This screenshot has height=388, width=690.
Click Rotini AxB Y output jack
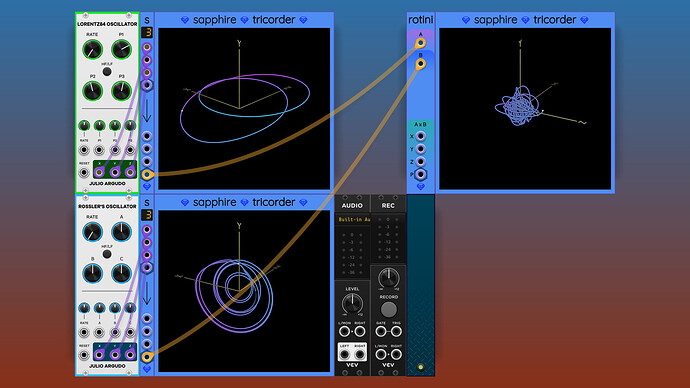(x=420, y=149)
